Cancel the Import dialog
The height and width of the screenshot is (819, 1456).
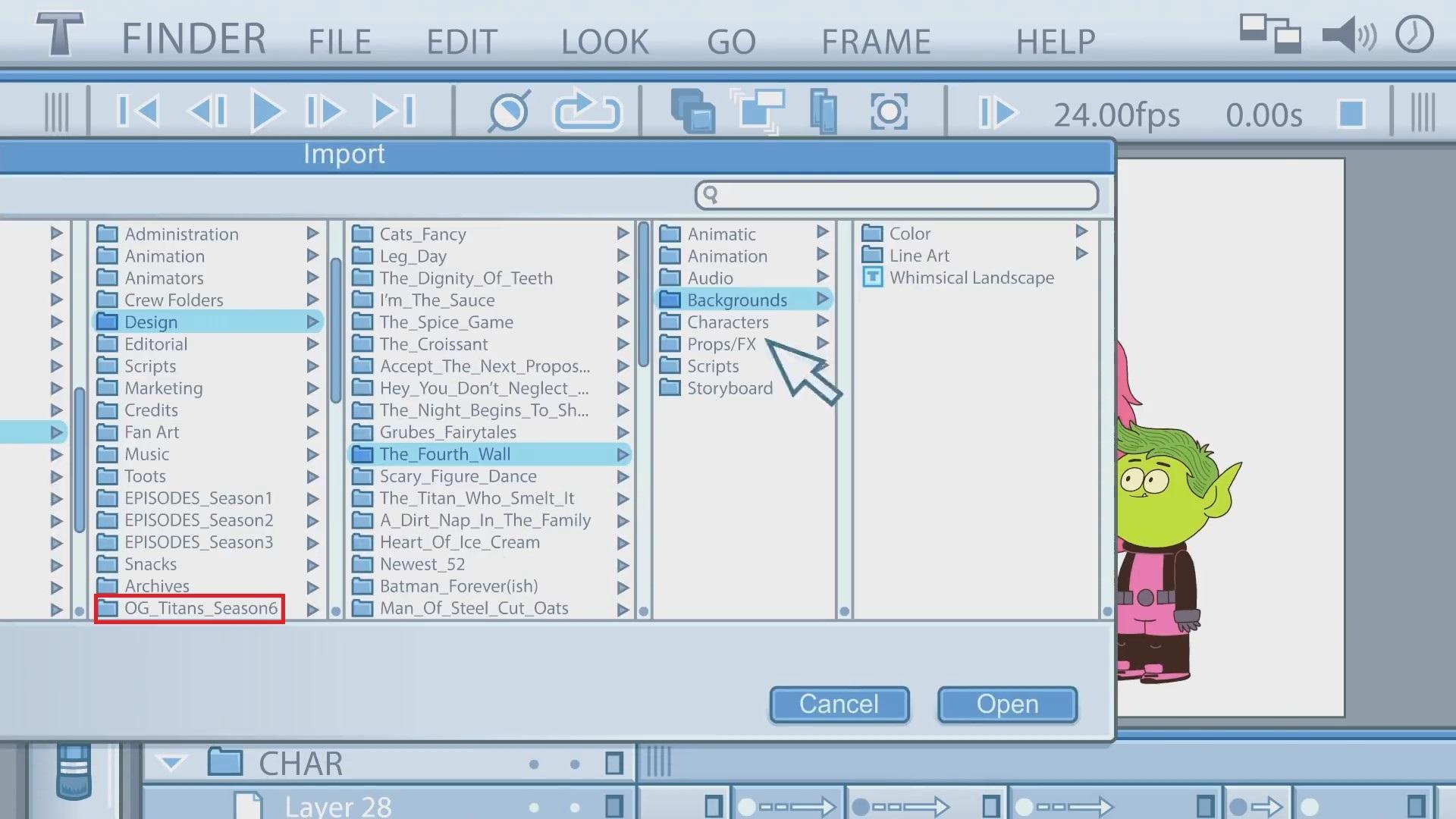[839, 704]
